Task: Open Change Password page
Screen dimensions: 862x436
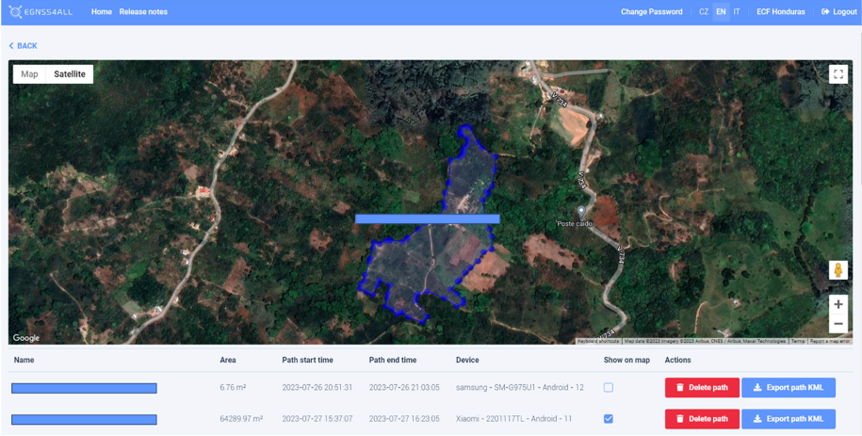Action: (x=651, y=12)
